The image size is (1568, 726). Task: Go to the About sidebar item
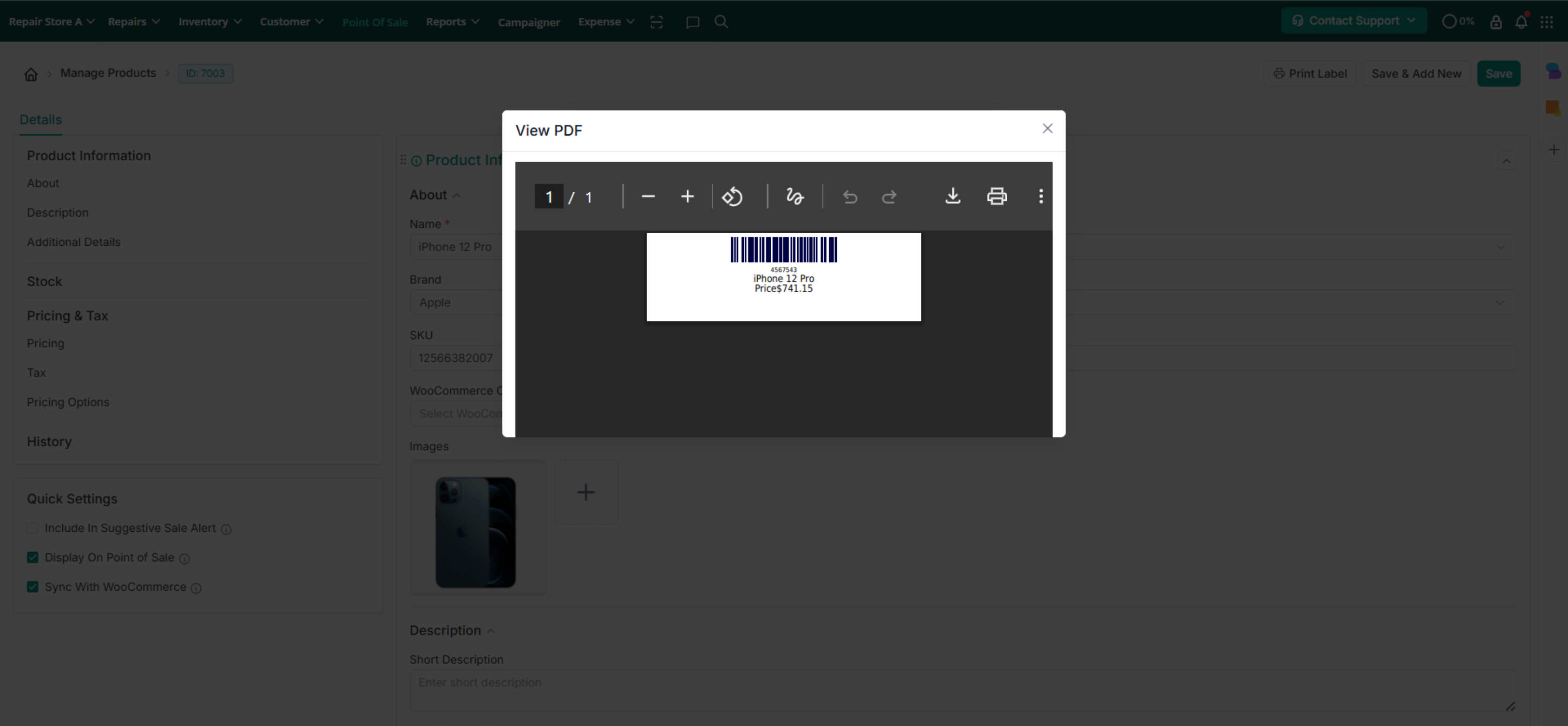[43, 183]
